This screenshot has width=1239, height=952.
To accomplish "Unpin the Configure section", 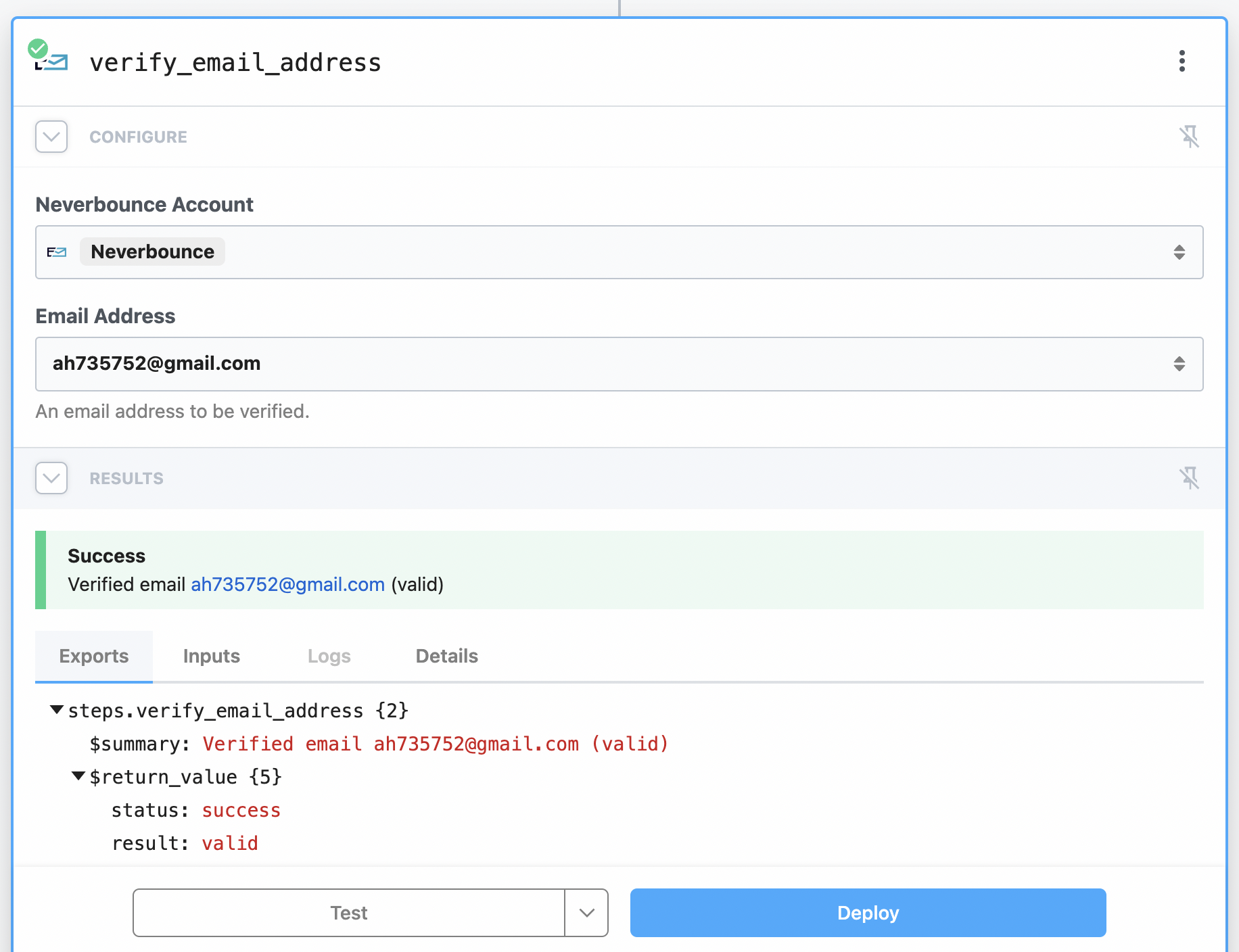I will point(1190,137).
